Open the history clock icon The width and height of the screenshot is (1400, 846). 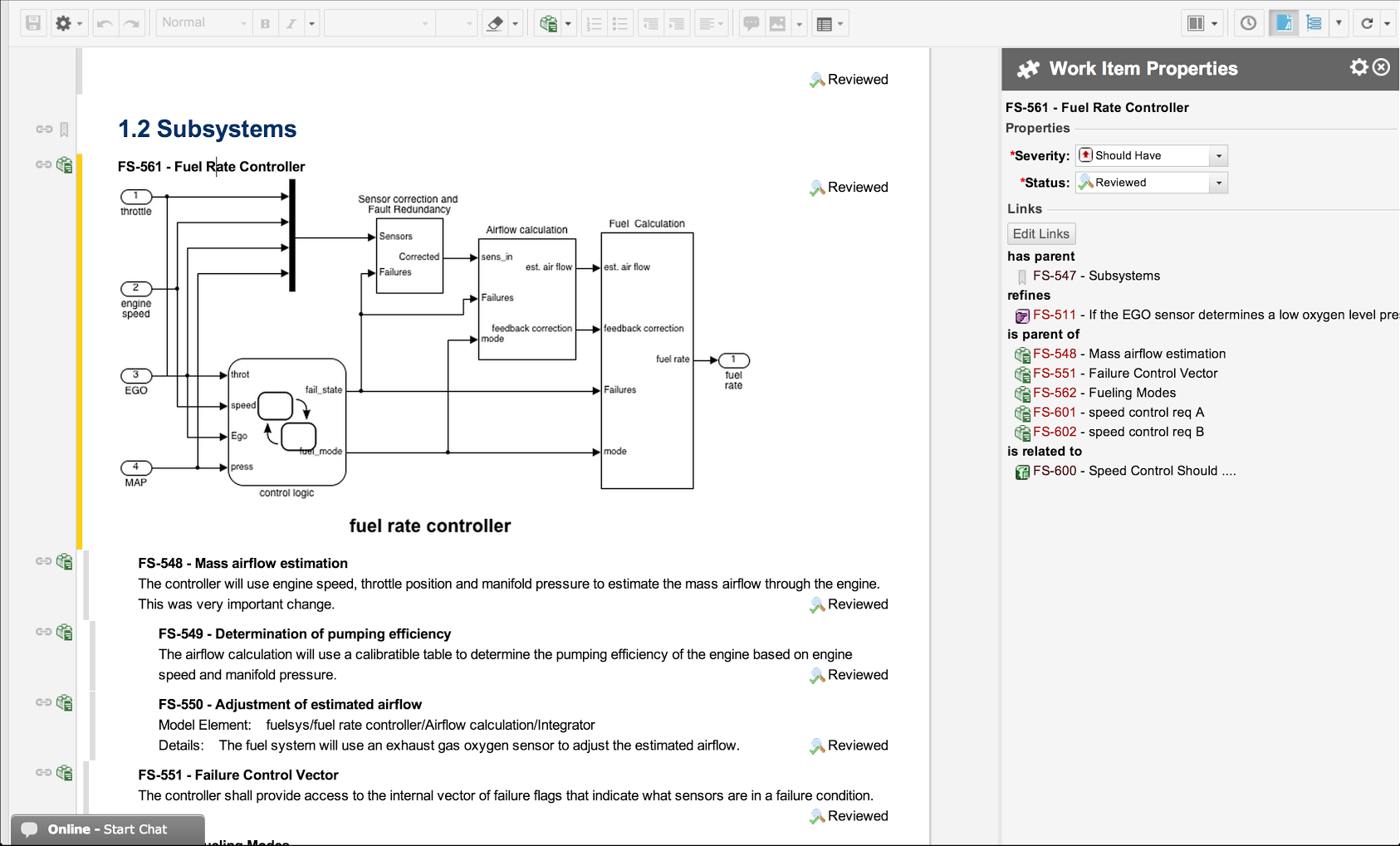1248,23
